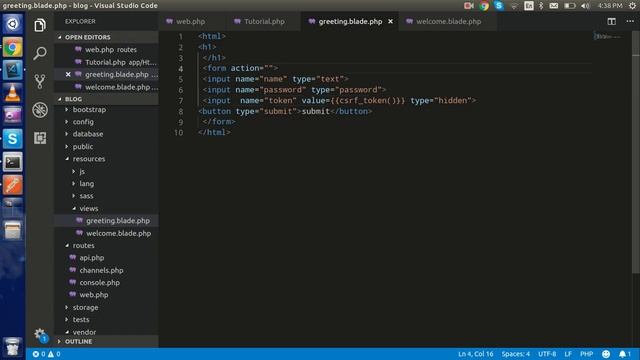The image size is (640, 360).
Task: Open api.php in routes folder
Action: pyautogui.click(x=106, y=258)
